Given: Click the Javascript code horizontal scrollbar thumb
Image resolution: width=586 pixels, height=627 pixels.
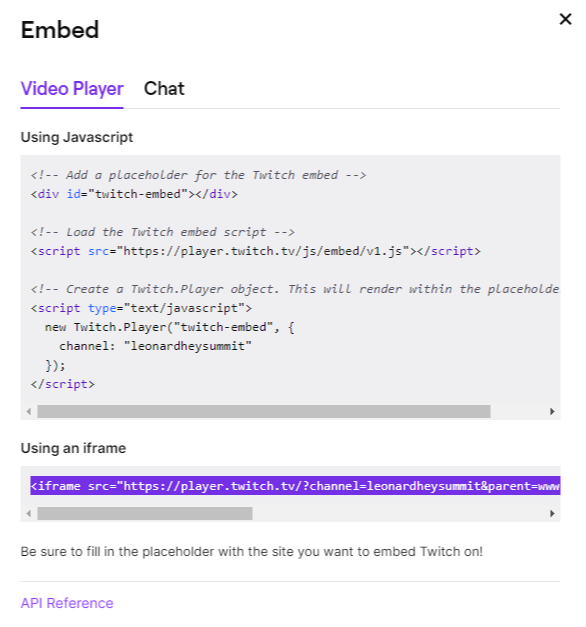Looking at the screenshot, I should click(x=264, y=411).
